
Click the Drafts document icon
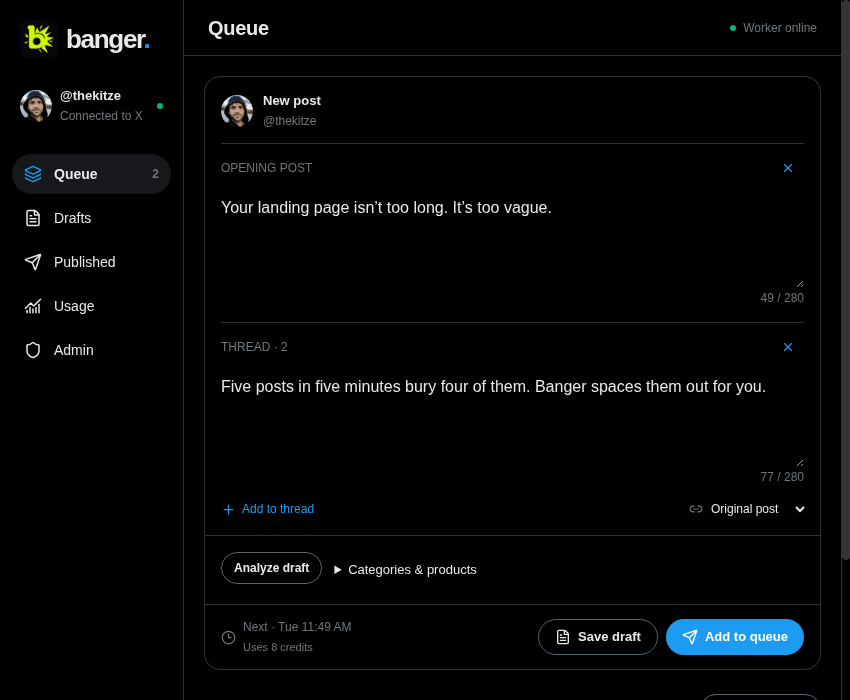pyautogui.click(x=33, y=218)
